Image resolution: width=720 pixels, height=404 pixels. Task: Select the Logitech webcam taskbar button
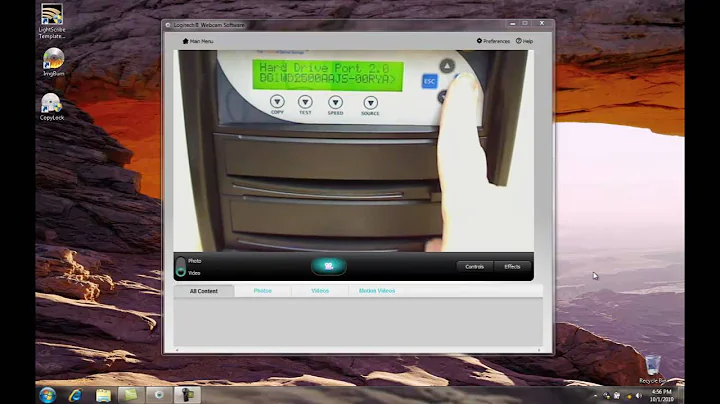tap(187, 395)
